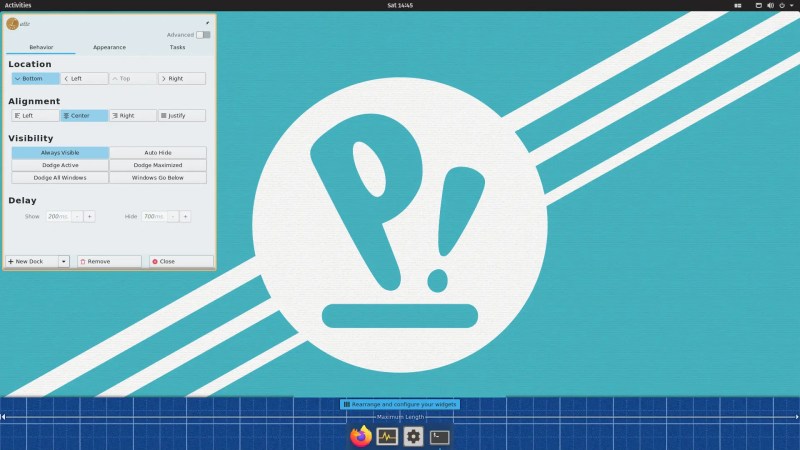This screenshot has height=450, width=800.
Task: Click the power icon in top bar
Action: (x=781, y=5)
